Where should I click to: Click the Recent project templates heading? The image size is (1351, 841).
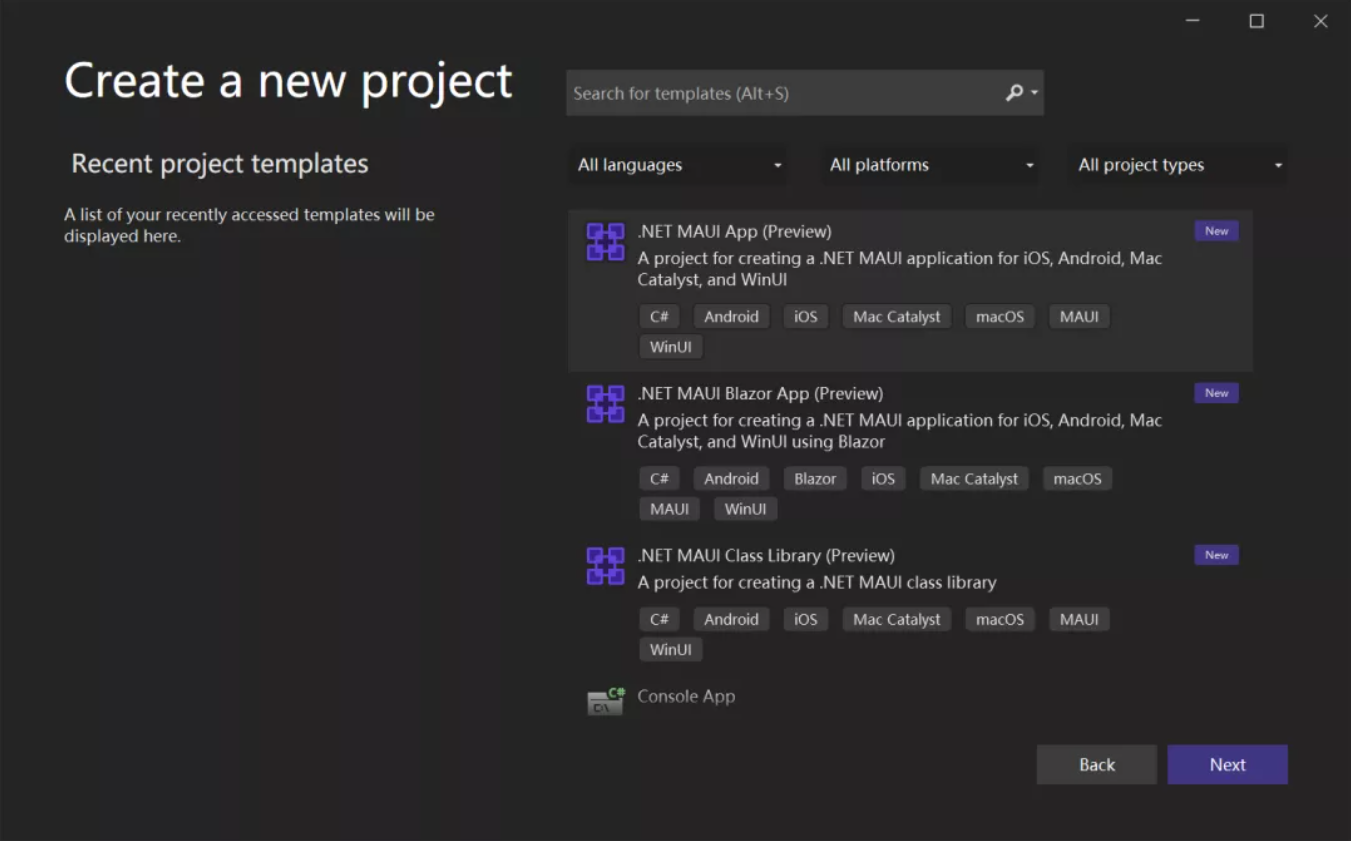[x=220, y=164]
